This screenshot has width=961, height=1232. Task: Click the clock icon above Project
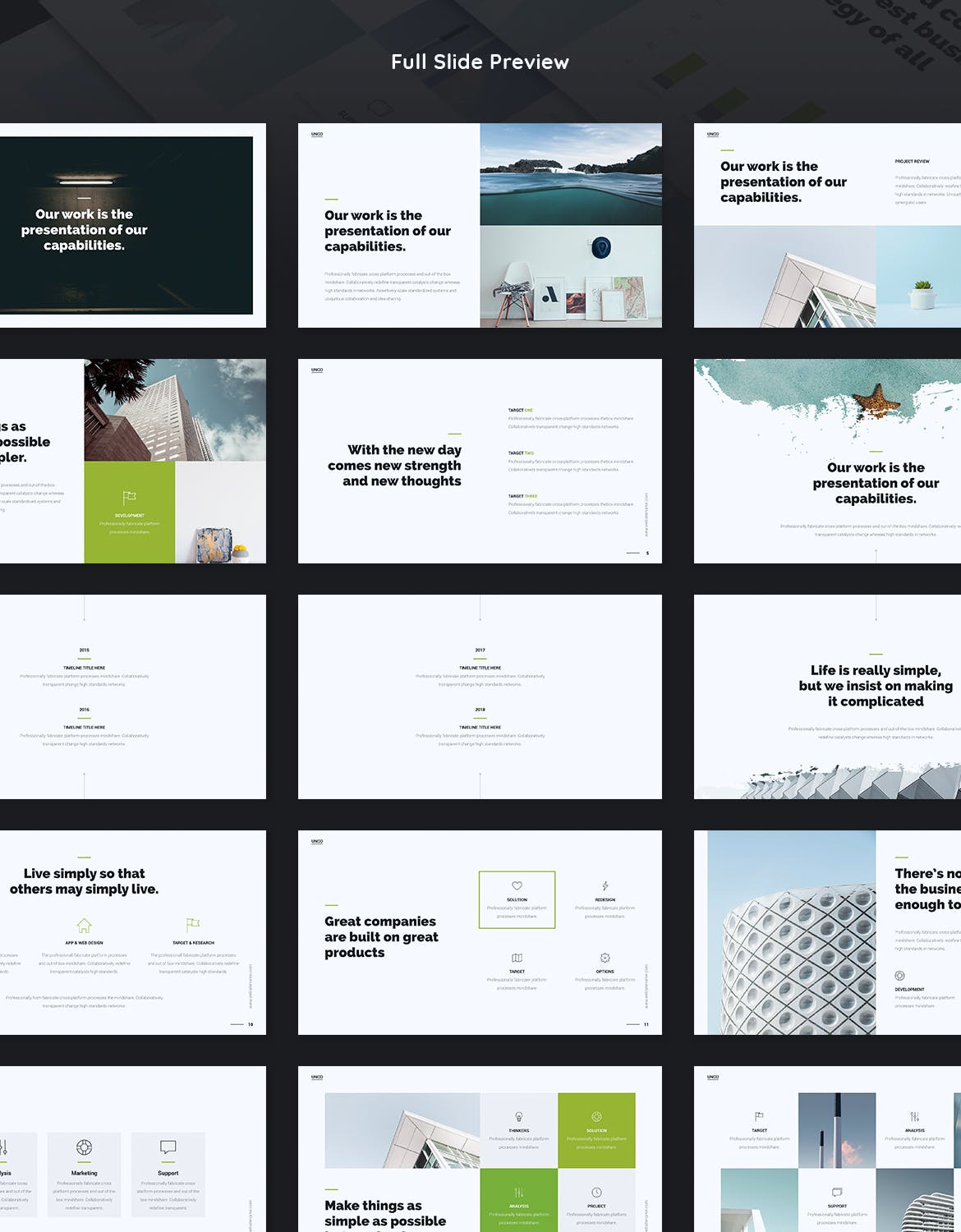(x=596, y=1192)
